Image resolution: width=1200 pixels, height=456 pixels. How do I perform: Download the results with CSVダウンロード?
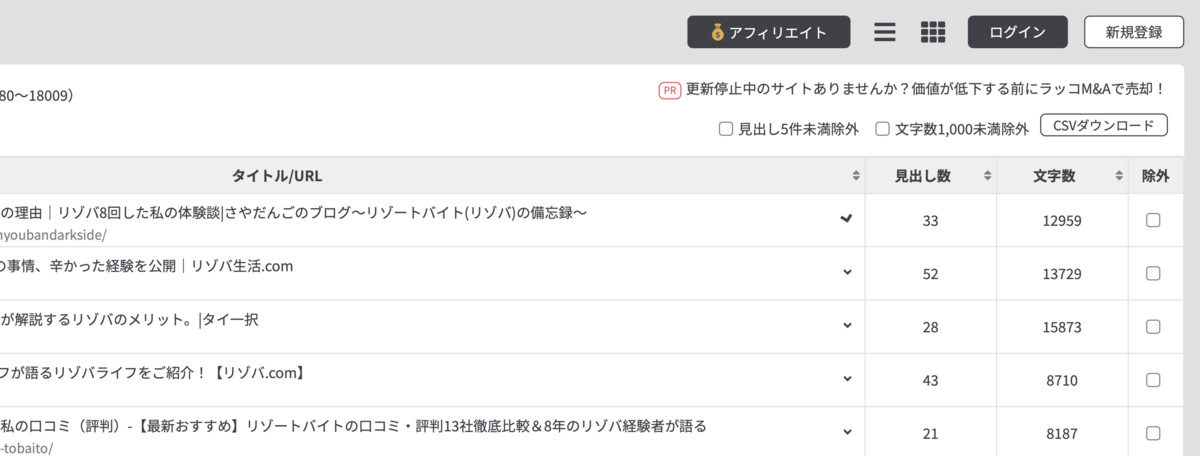click(1104, 126)
